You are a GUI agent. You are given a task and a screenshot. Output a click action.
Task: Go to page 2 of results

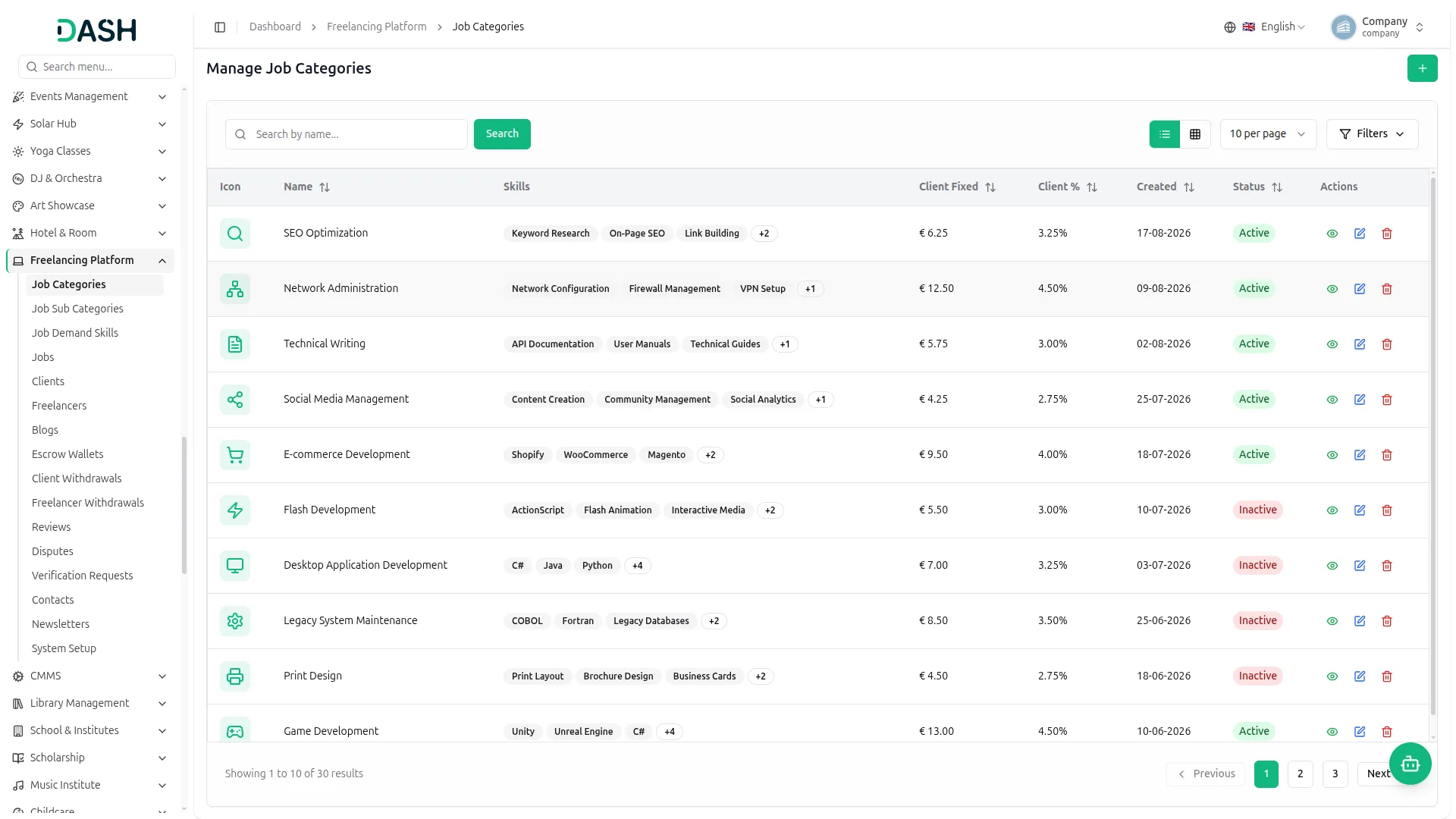click(x=1301, y=774)
